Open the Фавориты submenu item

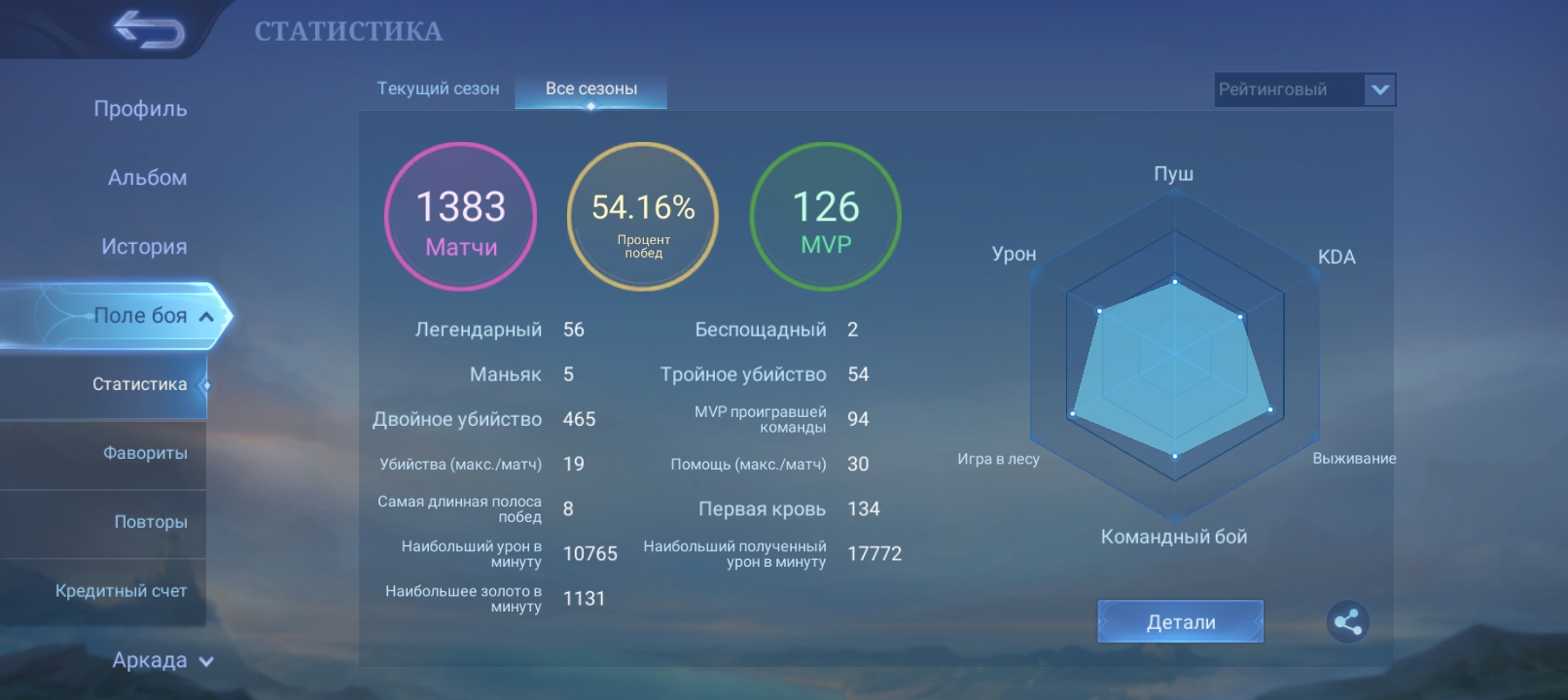pyautogui.click(x=145, y=453)
